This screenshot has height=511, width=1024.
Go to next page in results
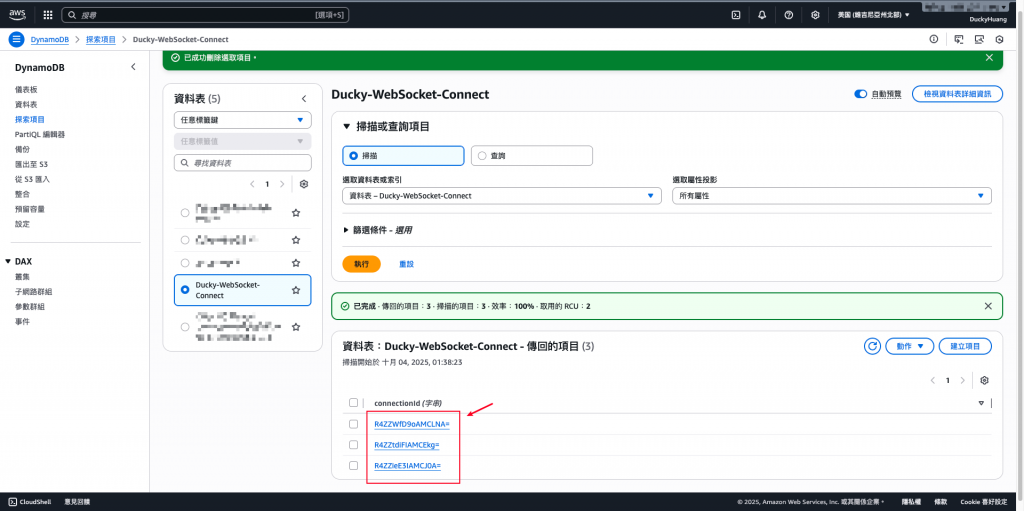click(963, 380)
